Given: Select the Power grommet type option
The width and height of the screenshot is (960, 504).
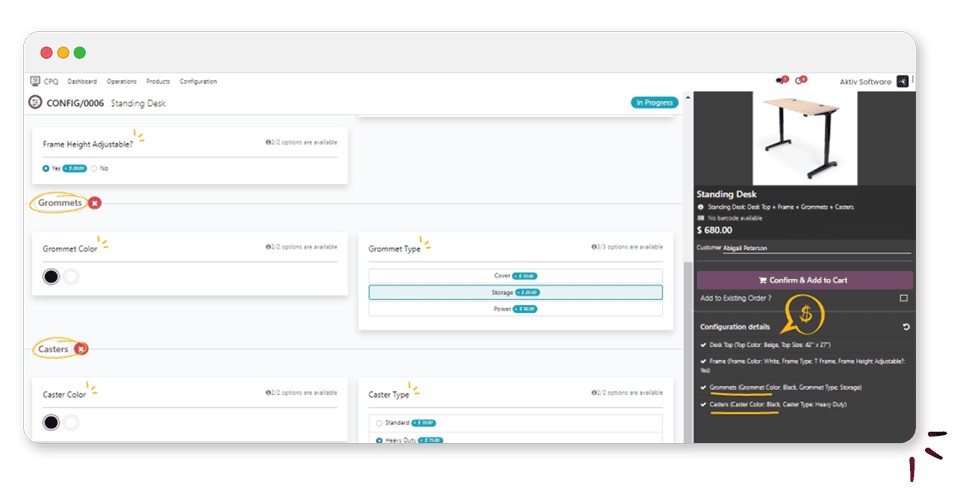Looking at the screenshot, I should (x=515, y=309).
